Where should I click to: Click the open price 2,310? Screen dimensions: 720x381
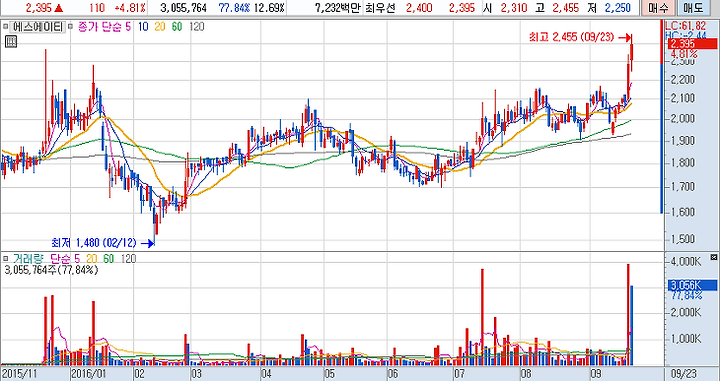pos(513,8)
